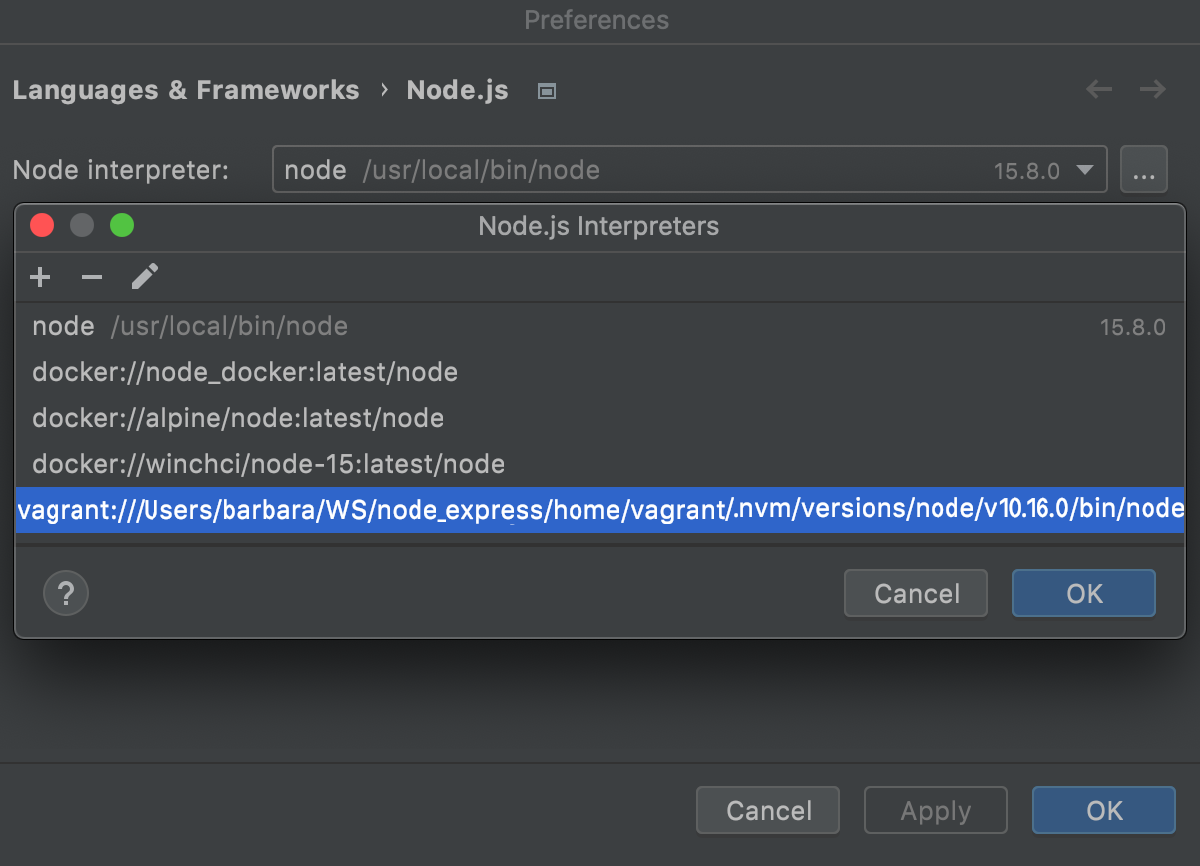Apply the preferences changes

[x=935, y=810]
